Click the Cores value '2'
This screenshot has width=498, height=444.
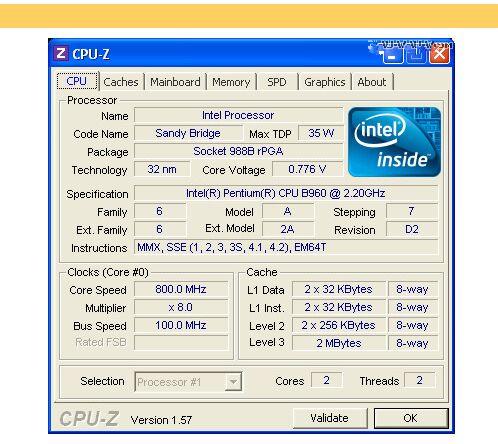coord(326,380)
